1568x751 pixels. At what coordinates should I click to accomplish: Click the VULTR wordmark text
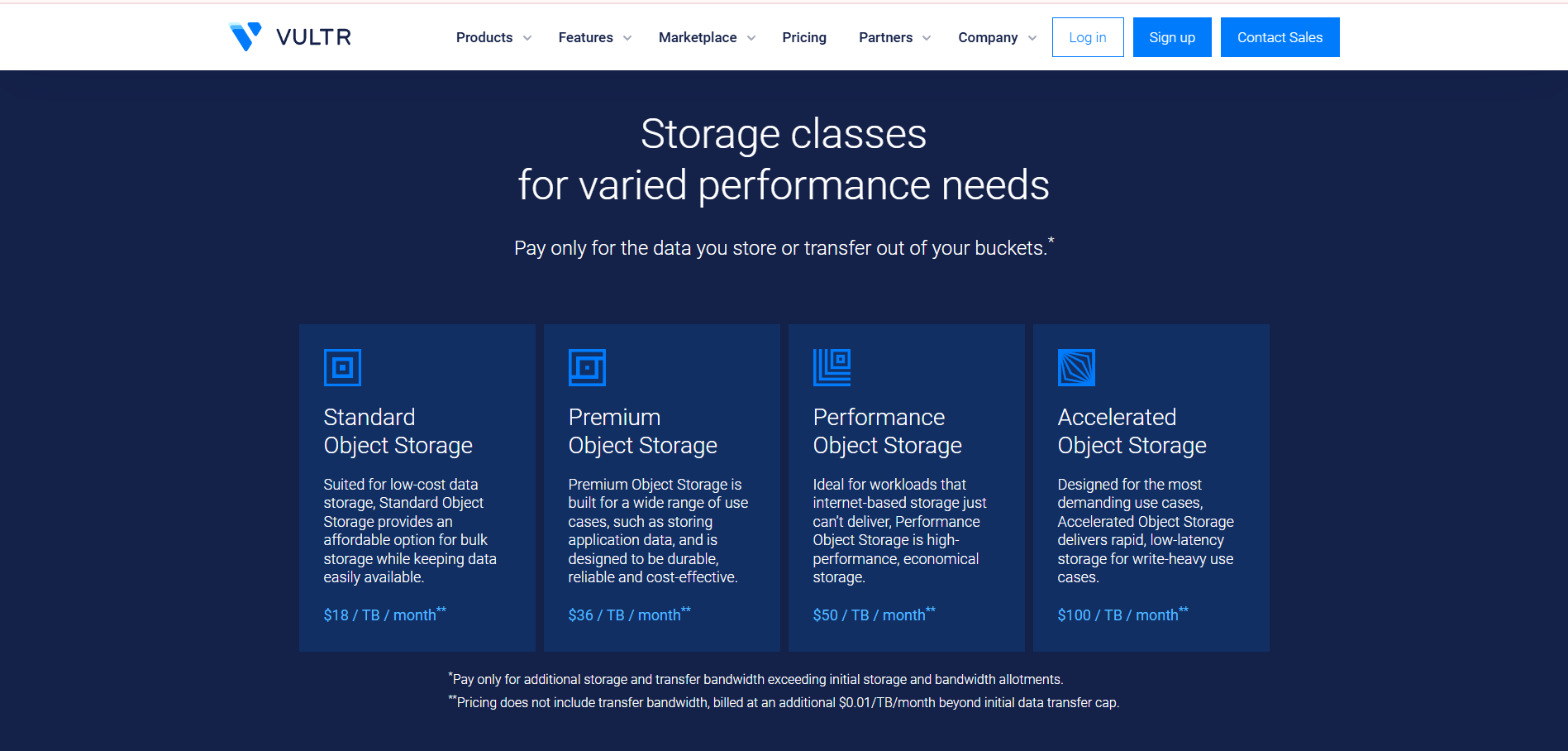click(x=313, y=37)
